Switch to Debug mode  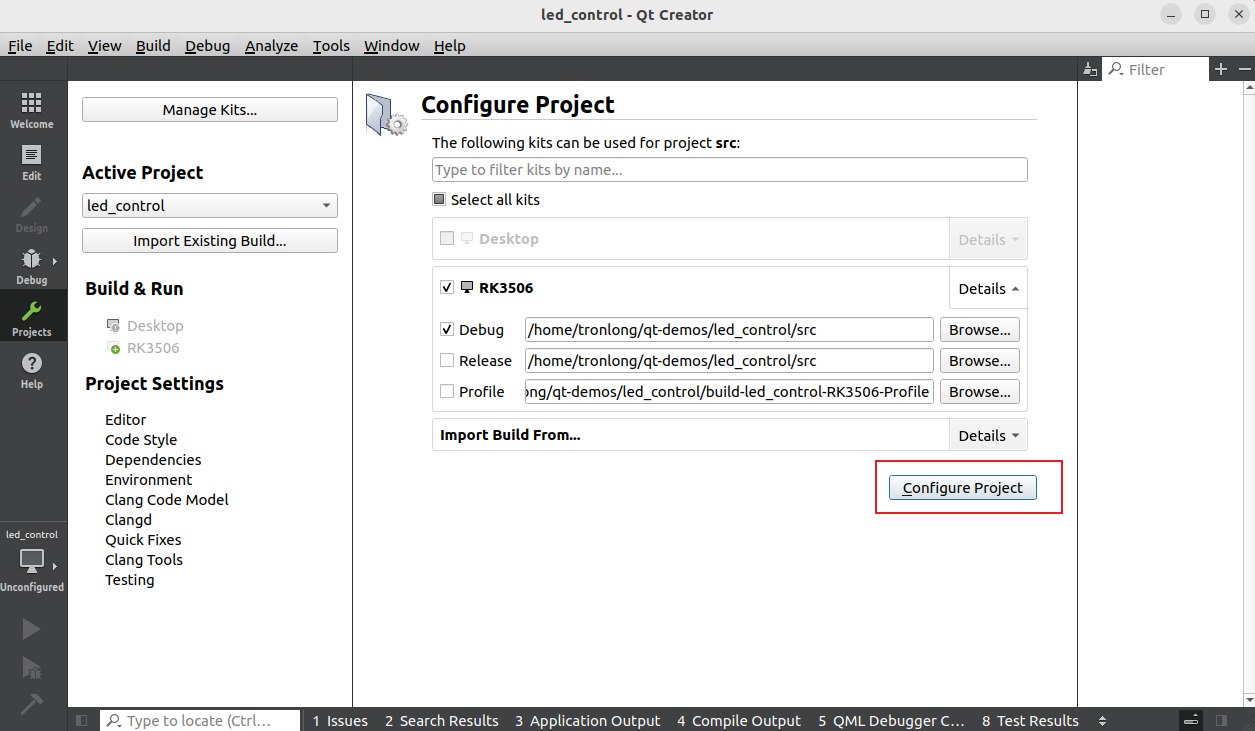click(x=32, y=265)
